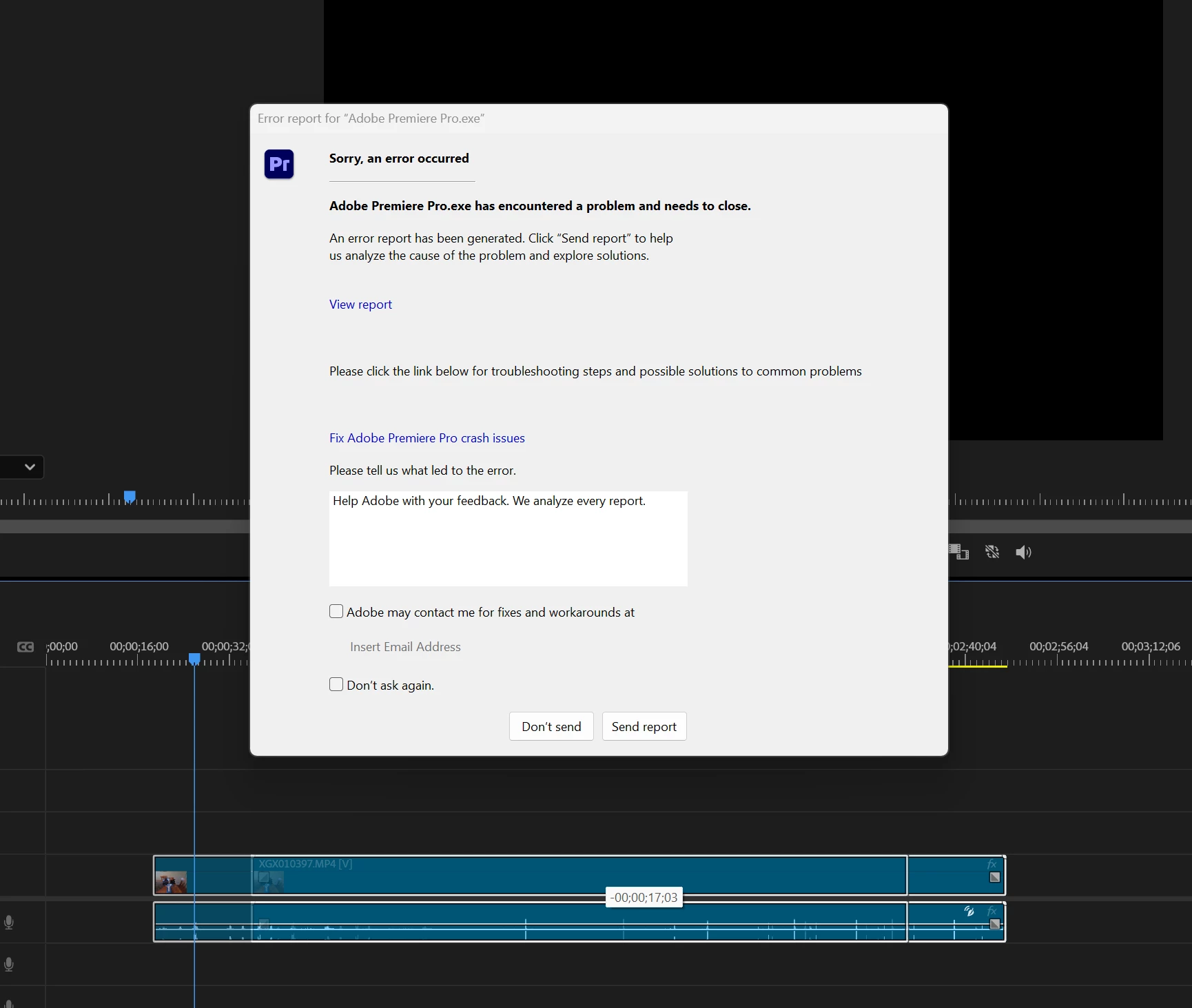
Task: Check the 'Don't ask again' checkbox
Action: pos(336,684)
